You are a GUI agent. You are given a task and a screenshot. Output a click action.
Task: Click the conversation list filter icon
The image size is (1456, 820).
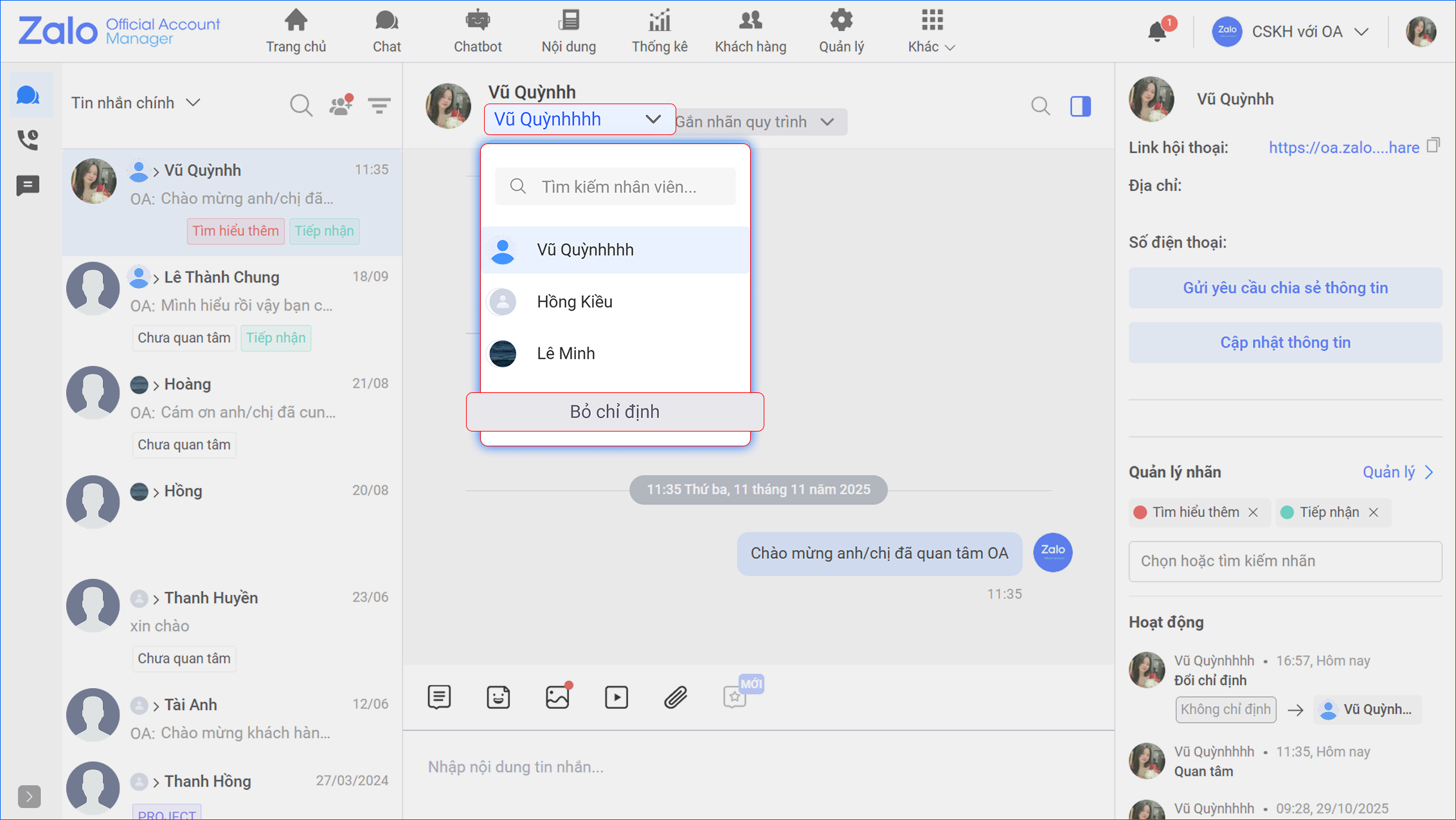[x=379, y=105]
